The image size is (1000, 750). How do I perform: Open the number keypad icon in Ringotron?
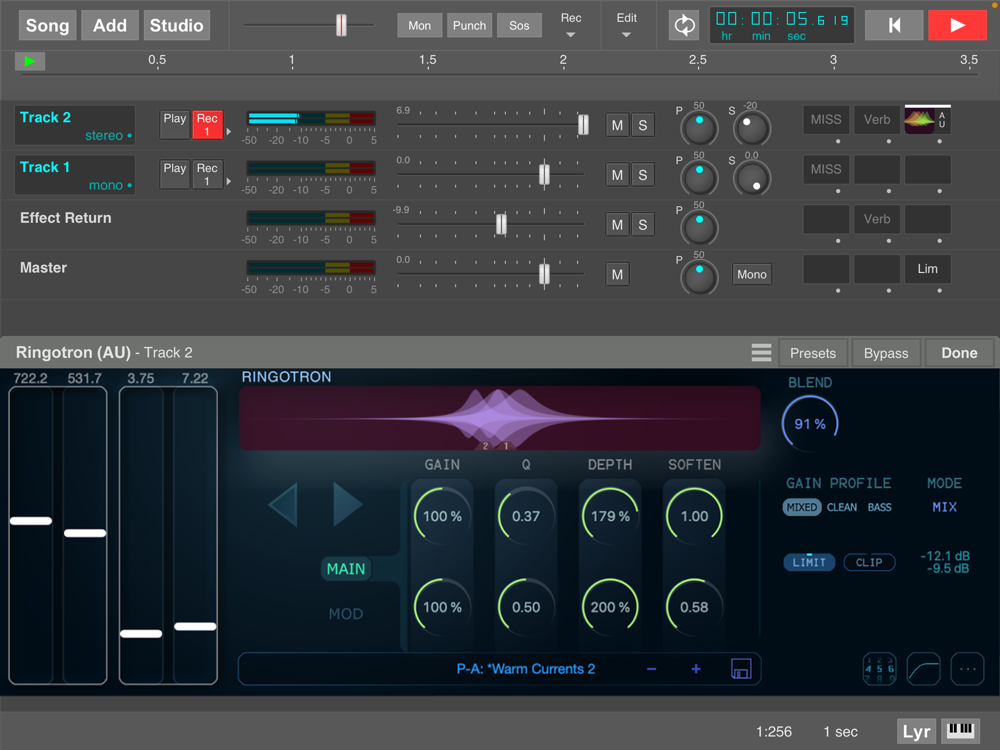879,669
